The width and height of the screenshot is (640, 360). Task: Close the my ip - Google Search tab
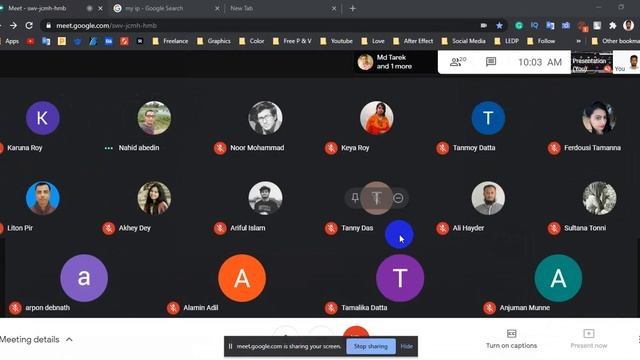(217, 8)
